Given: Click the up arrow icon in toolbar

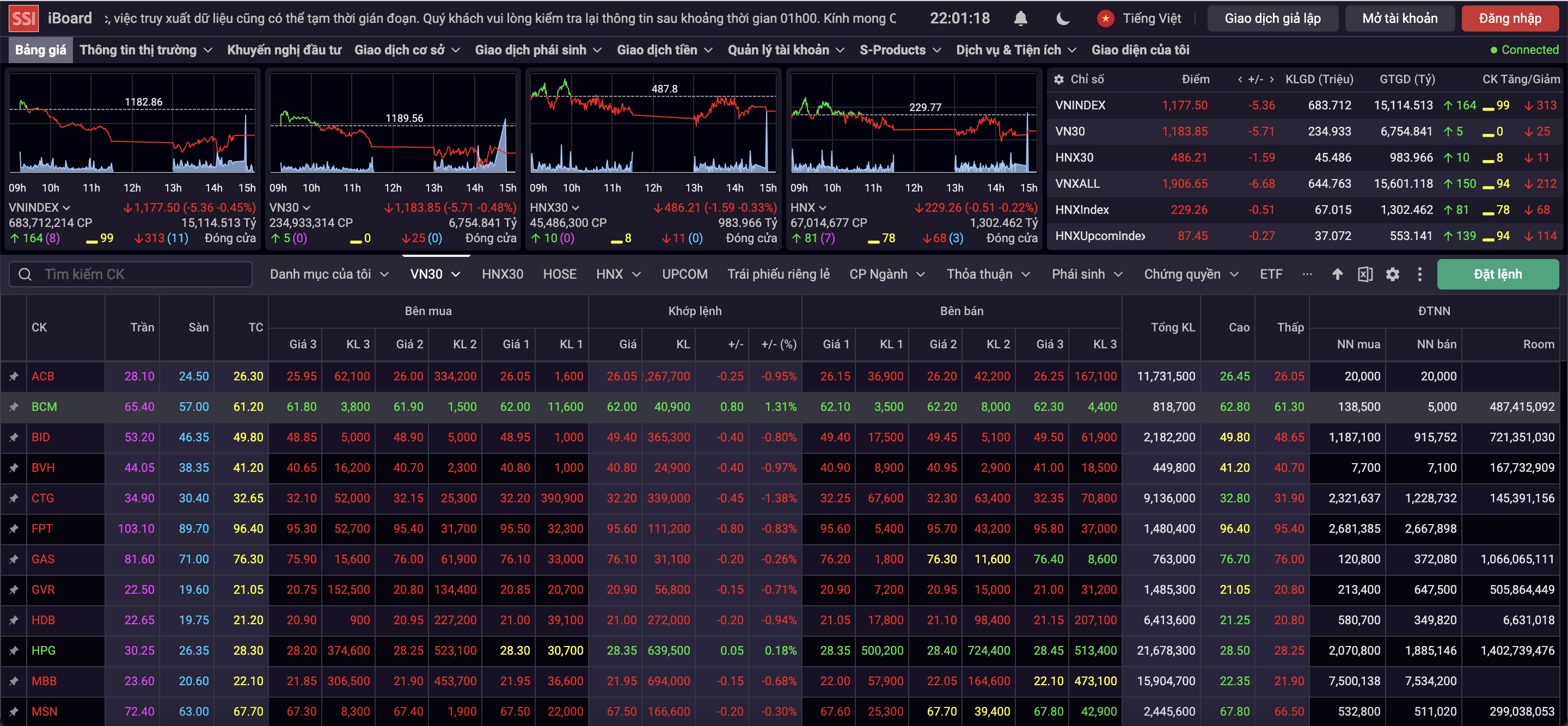Looking at the screenshot, I should point(1337,274).
